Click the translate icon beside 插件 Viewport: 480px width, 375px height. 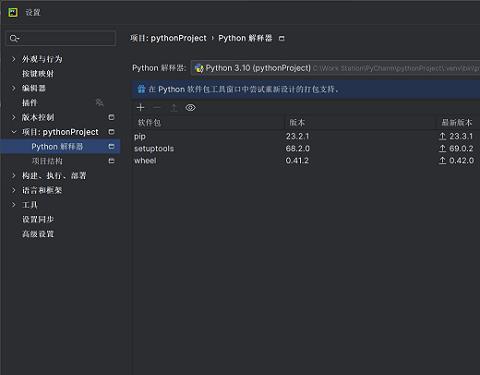click(x=100, y=103)
